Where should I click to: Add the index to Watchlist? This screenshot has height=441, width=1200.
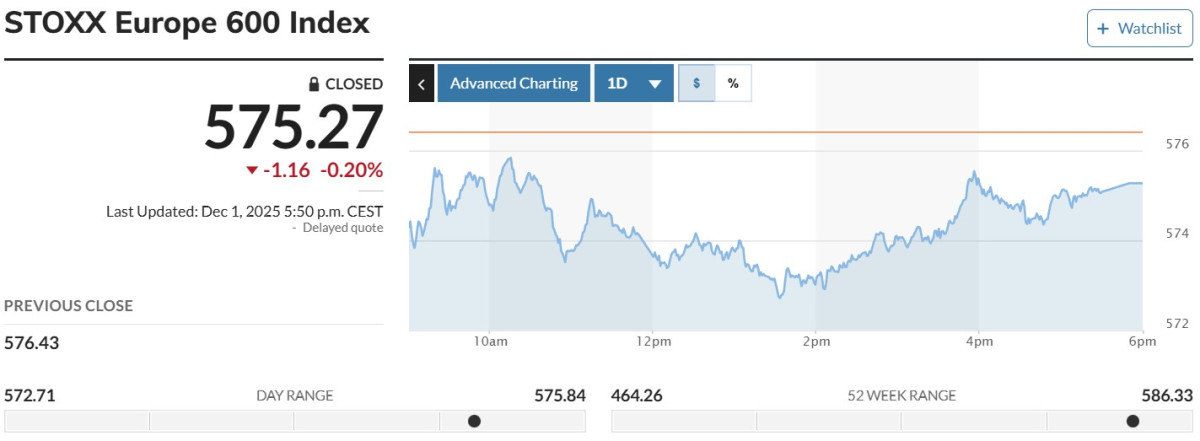click(1140, 29)
